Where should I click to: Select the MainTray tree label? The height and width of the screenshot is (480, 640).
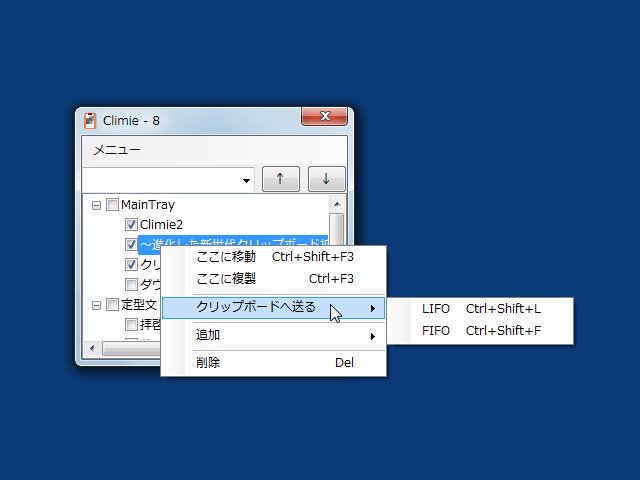tap(148, 204)
